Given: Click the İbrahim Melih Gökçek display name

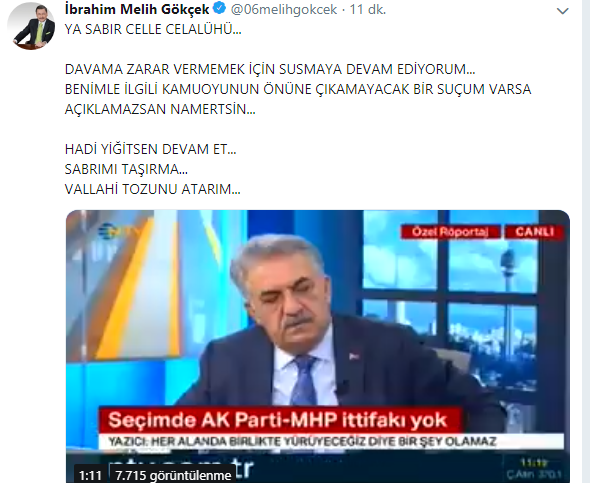Looking at the screenshot, I should click(137, 9).
